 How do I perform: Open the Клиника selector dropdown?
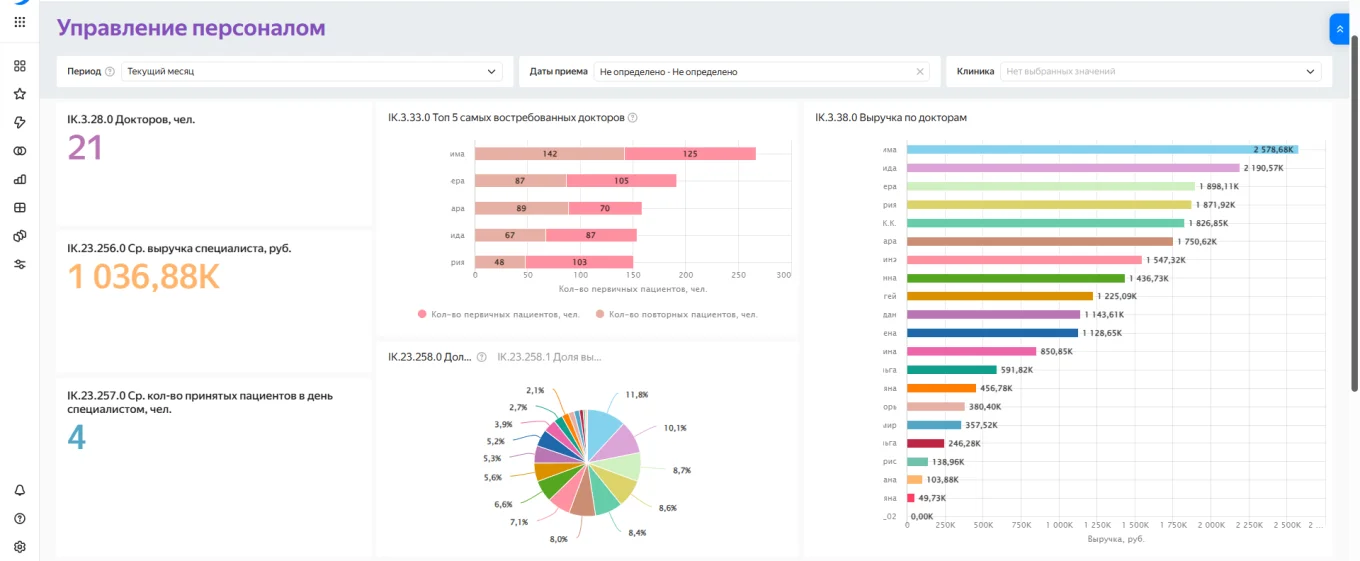[1160, 72]
